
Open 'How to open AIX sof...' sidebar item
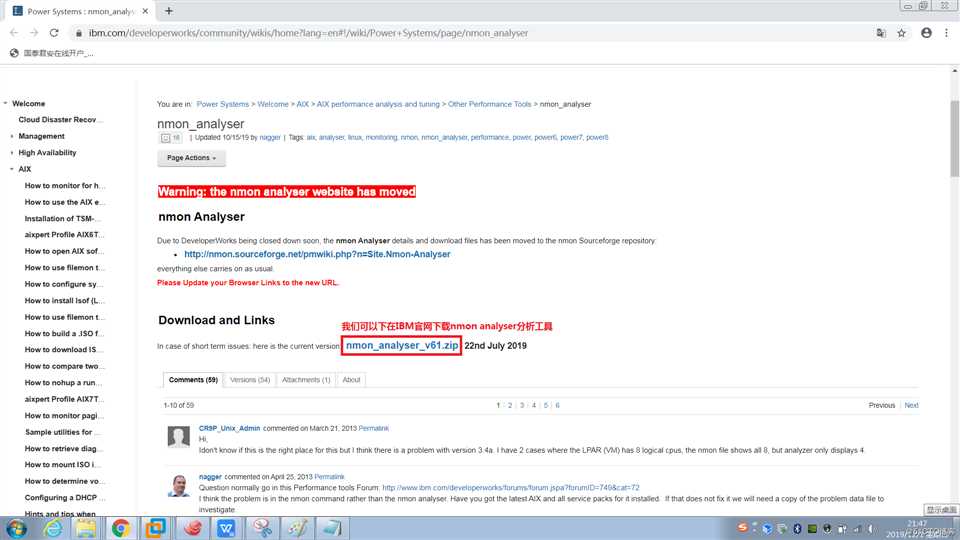[x=64, y=251]
